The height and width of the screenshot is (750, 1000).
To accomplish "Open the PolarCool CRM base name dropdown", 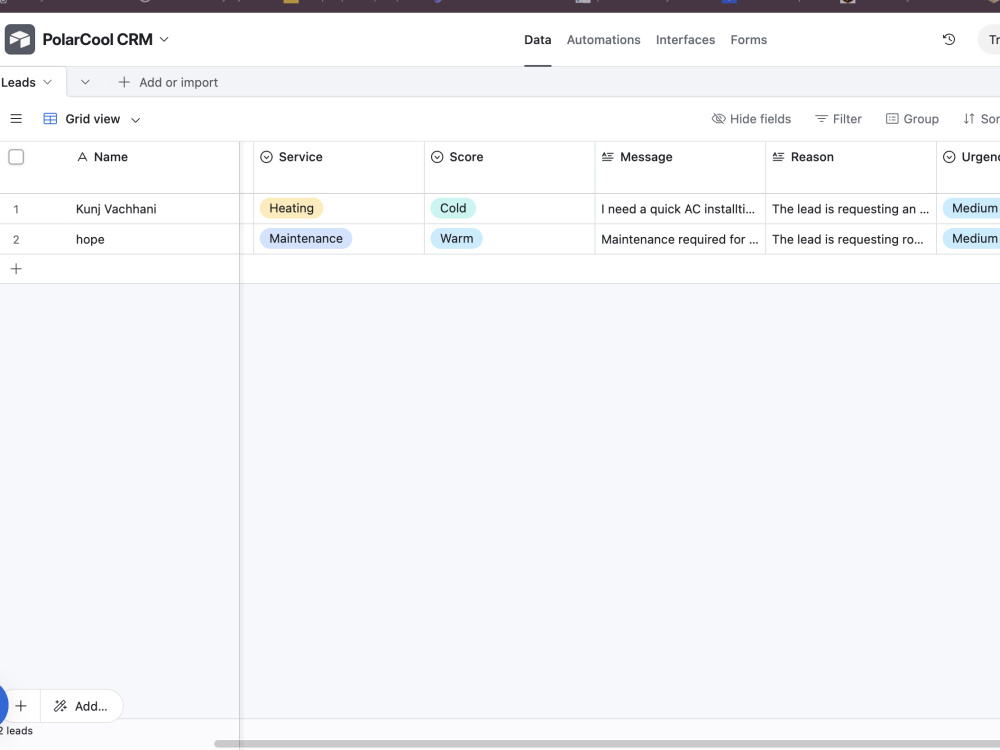I will (164, 40).
